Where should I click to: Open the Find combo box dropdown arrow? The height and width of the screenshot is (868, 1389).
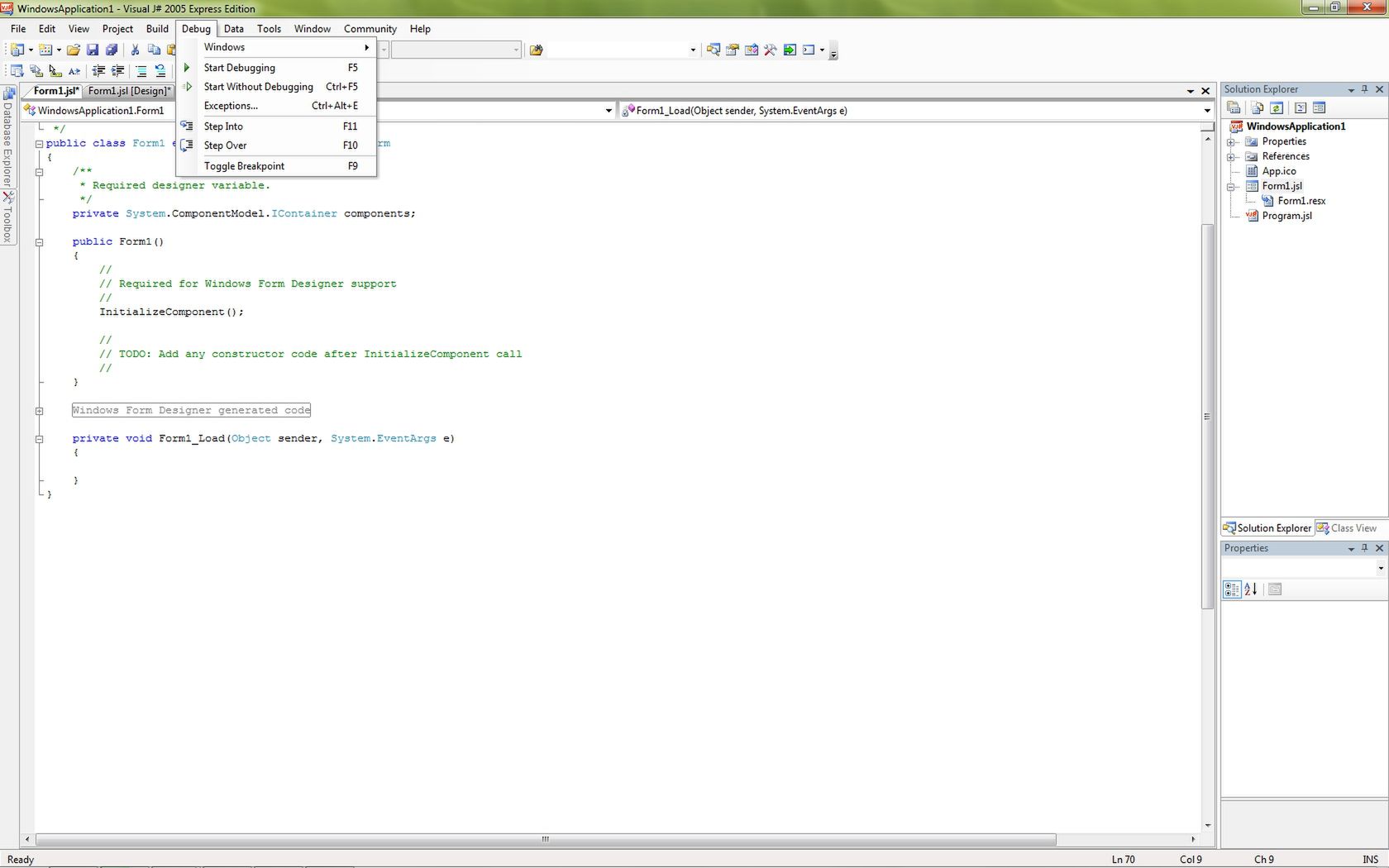(x=693, y=50)
